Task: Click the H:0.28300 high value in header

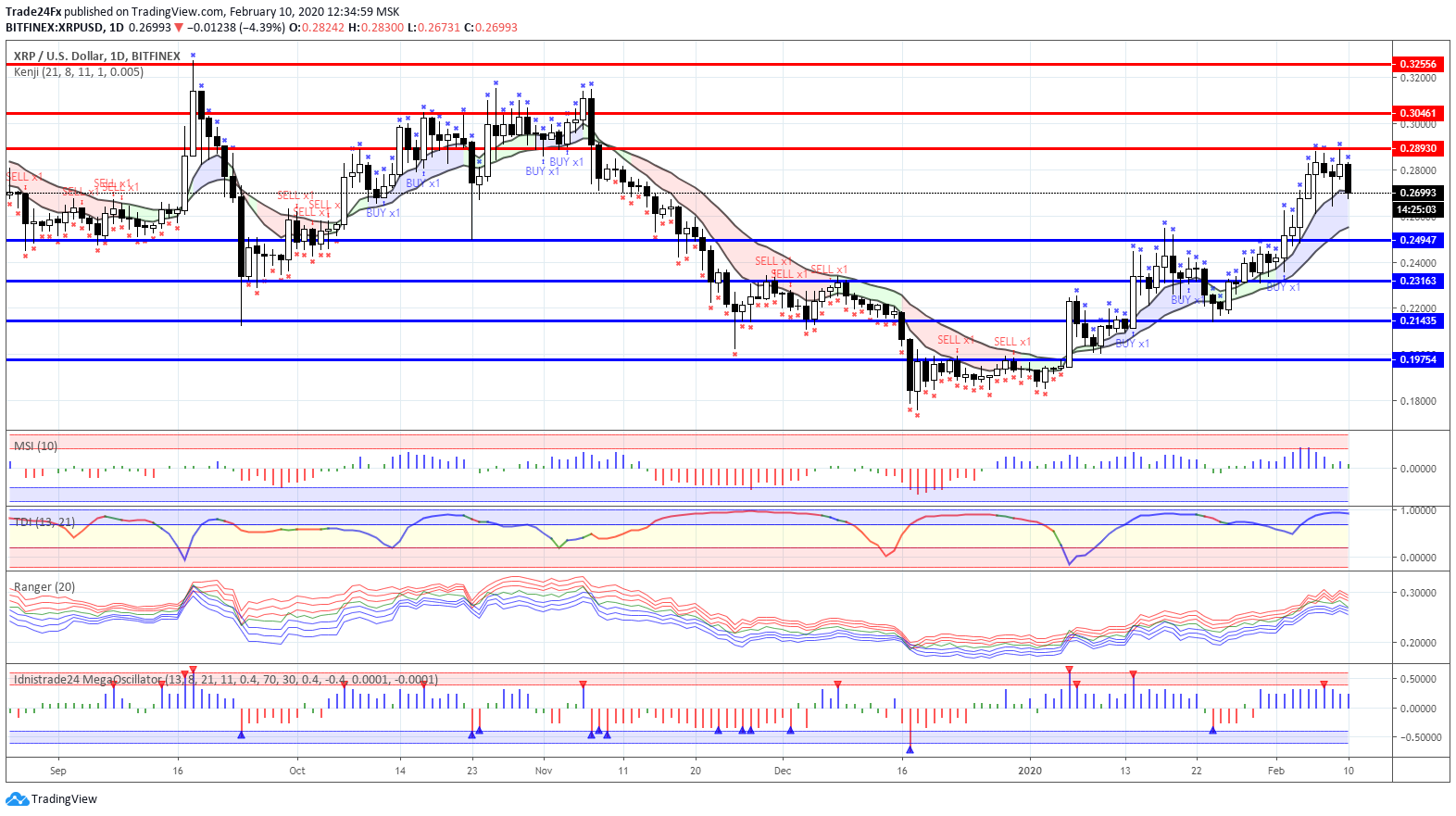Action: (x=376, y=28)
